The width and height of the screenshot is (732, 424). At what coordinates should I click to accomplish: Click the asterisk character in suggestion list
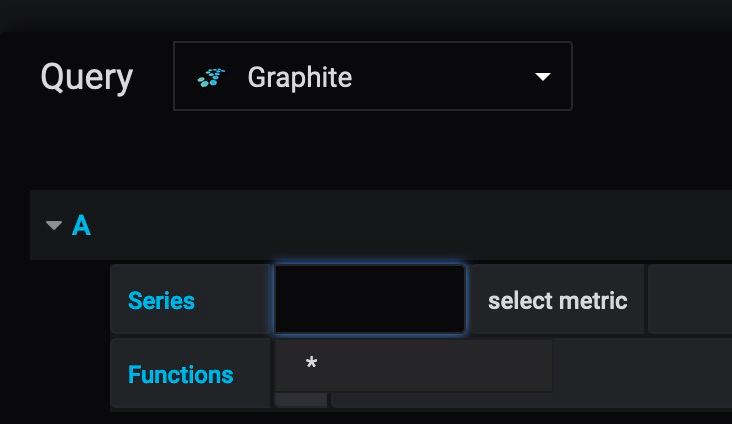point(311,363)
